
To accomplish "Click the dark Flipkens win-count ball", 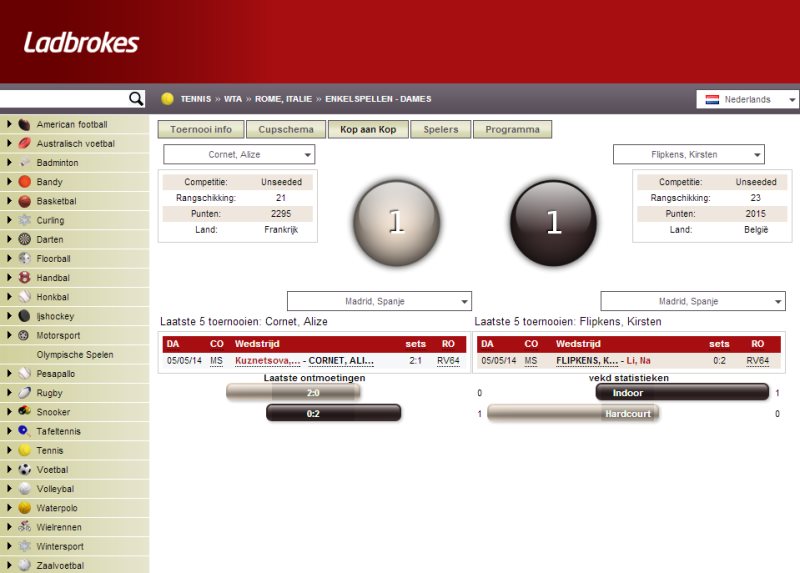I will [554, 222].
